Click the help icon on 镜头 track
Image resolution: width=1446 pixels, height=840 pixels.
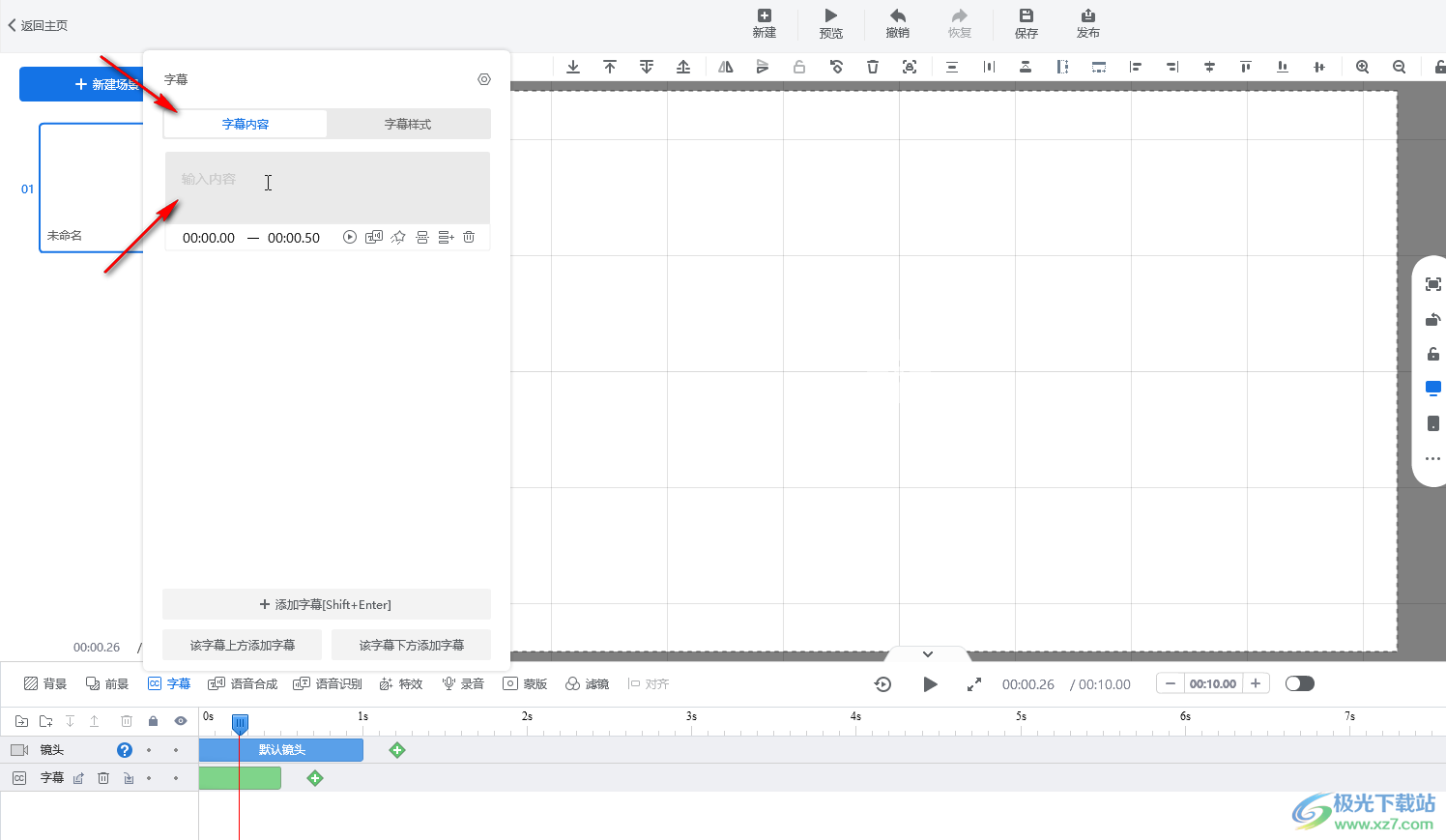click(125, 750)
